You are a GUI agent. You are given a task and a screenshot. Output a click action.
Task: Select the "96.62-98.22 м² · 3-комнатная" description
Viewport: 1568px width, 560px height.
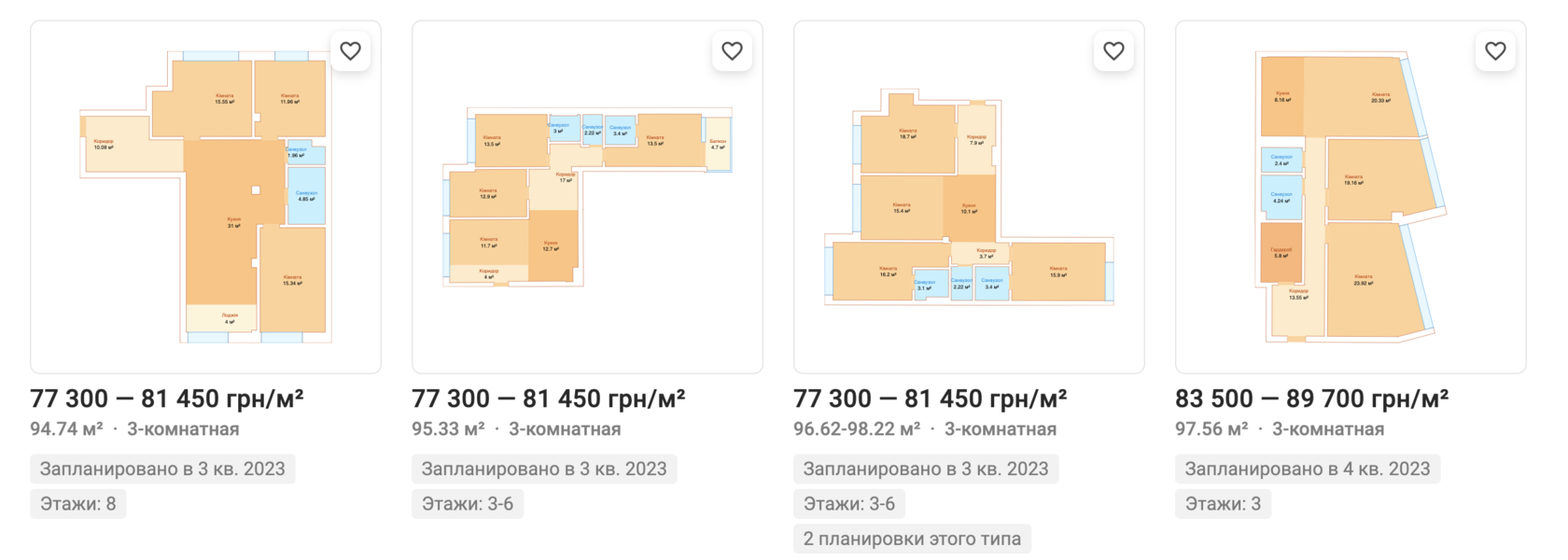click(924, 429)
